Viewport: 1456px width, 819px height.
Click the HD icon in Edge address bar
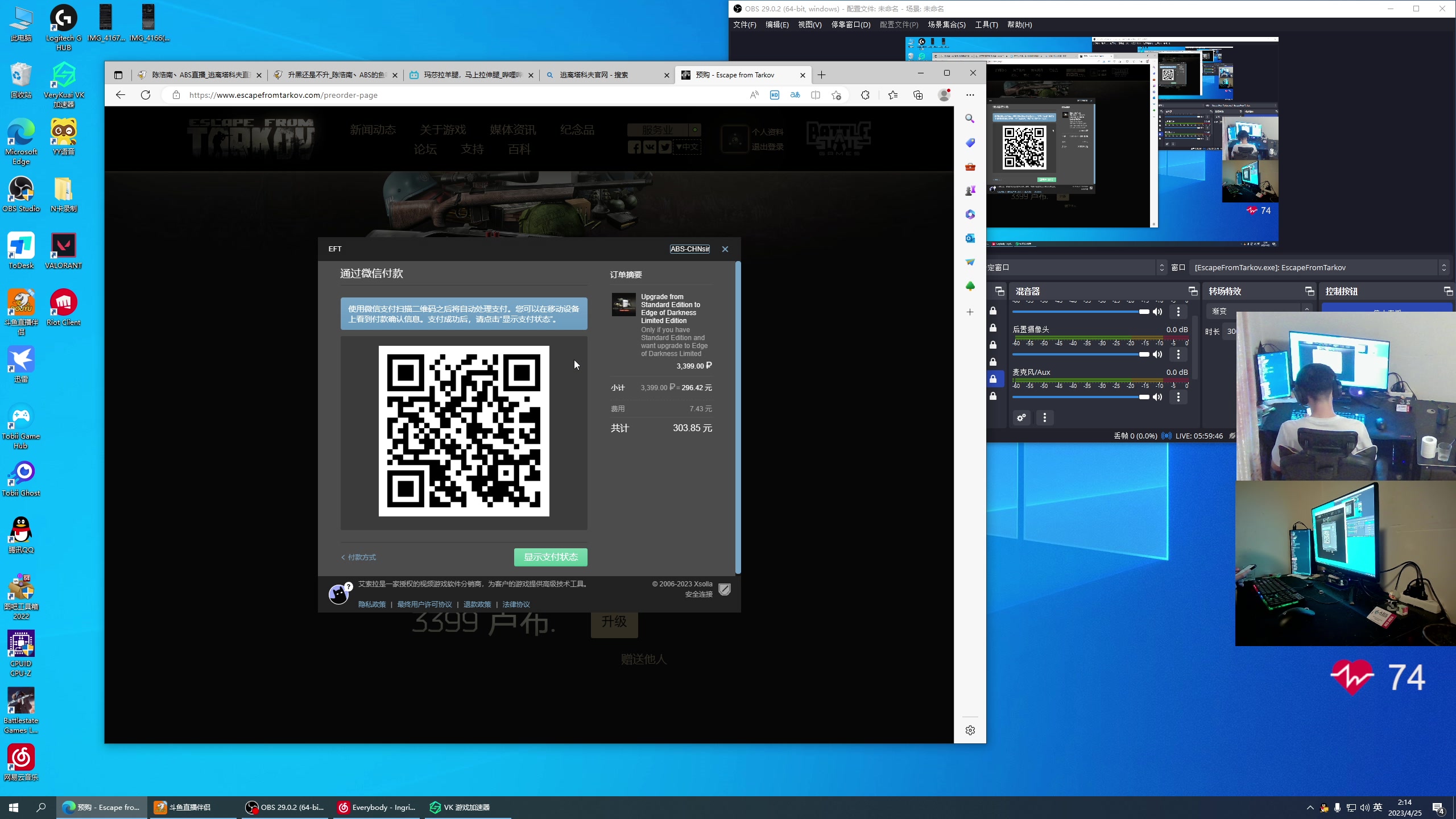point(775,95)
